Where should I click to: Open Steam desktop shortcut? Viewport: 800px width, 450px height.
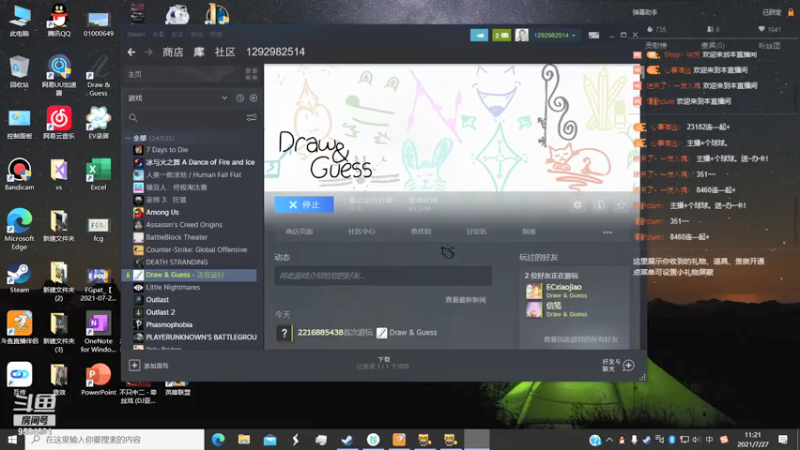point(19,278)
